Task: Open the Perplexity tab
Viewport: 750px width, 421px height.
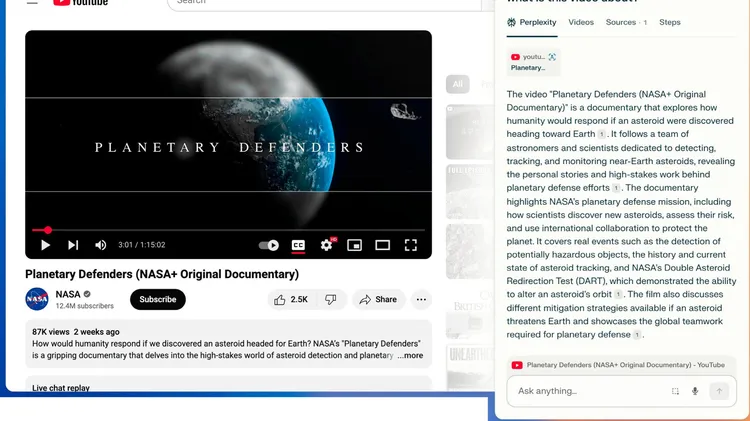Action: click(x=531, y=22)
